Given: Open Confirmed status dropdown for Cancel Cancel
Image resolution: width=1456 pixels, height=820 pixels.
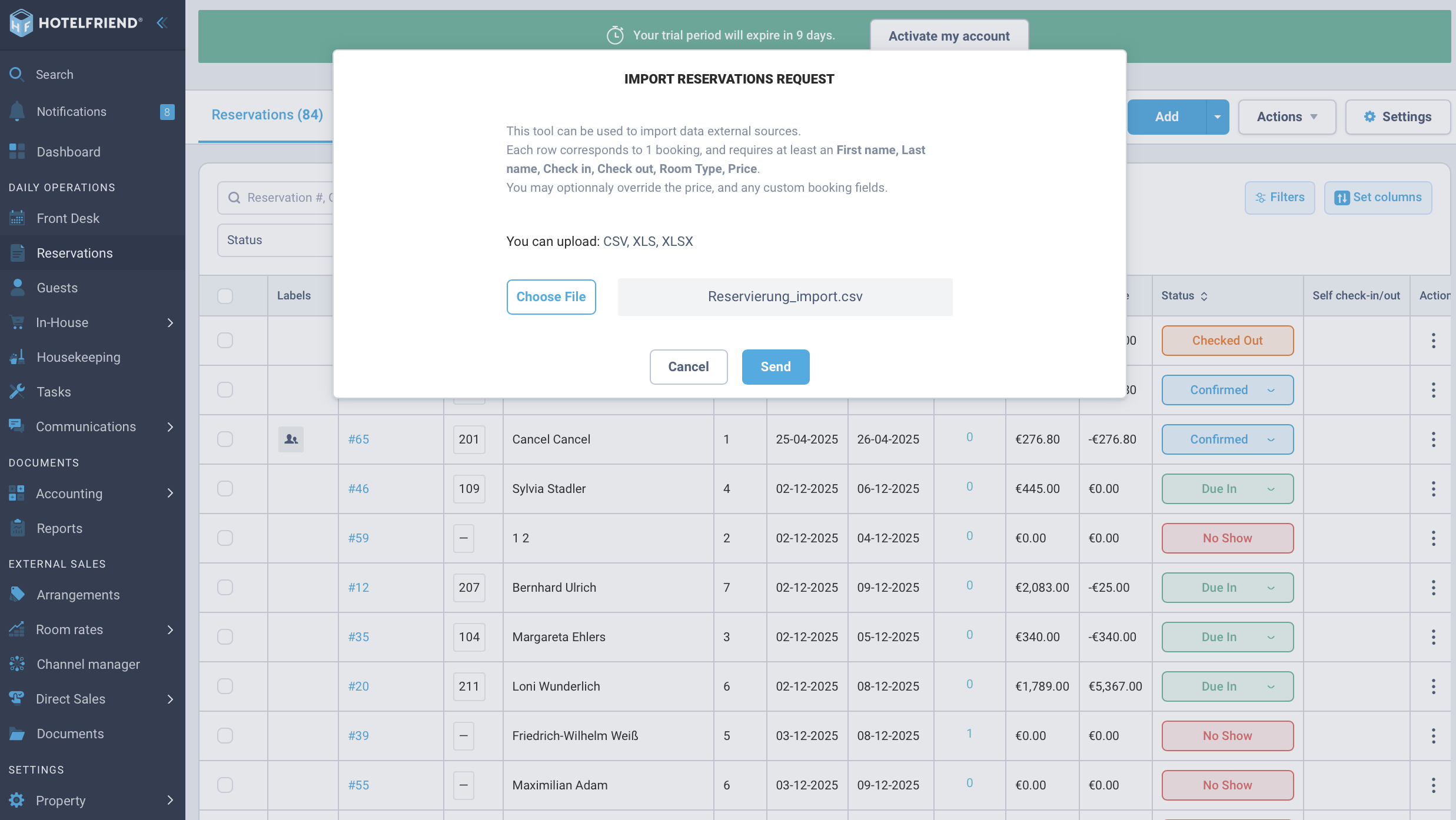Looking at the screenshot, I should 1228,439.
